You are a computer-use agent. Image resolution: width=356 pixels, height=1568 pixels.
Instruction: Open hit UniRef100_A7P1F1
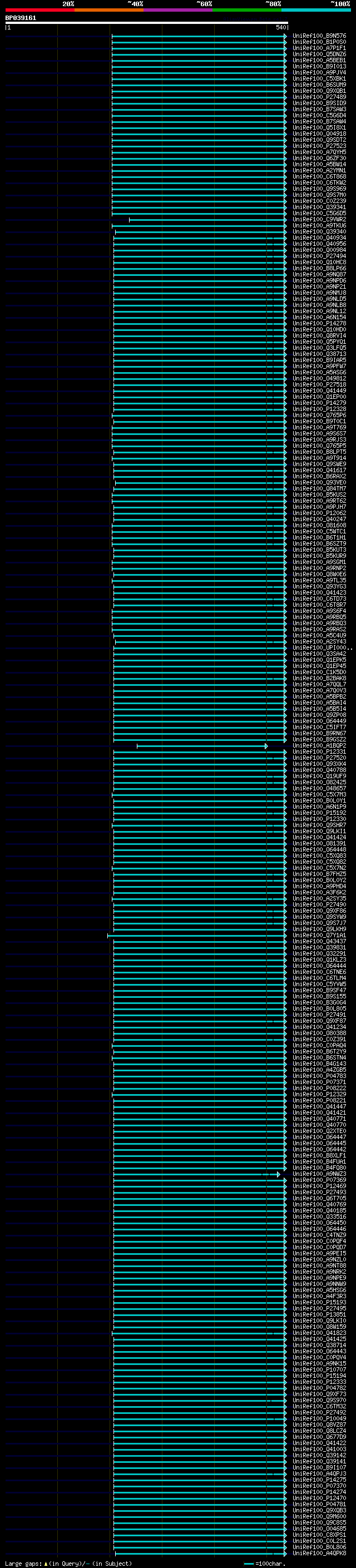pos(319,48)
